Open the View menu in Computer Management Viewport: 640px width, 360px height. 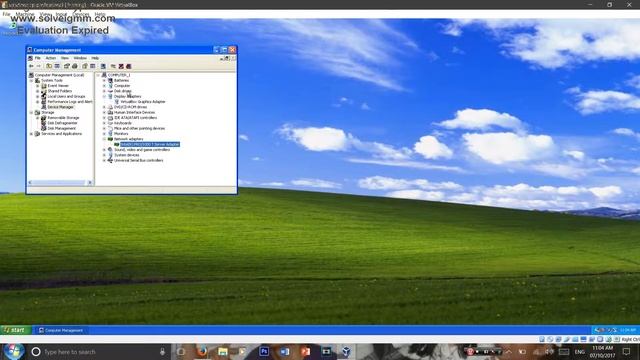pos(64,58)
